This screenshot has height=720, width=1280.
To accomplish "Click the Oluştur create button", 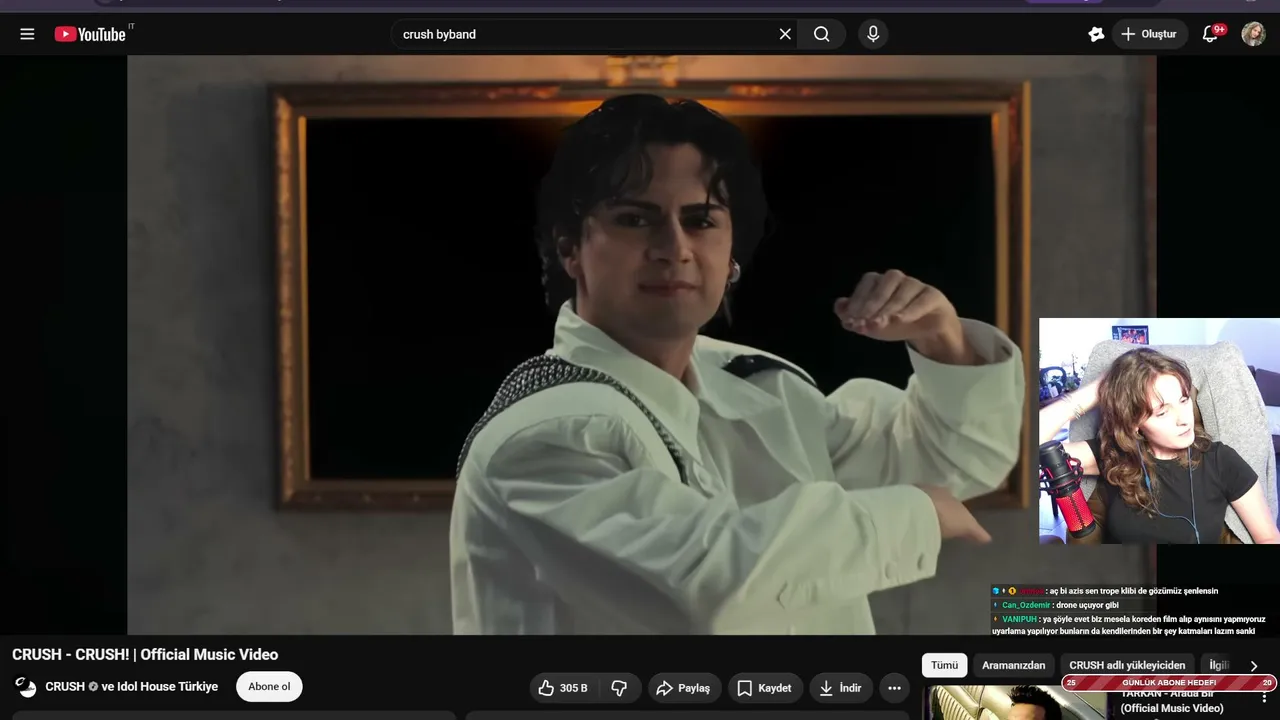I will [x=1149, y=34].
